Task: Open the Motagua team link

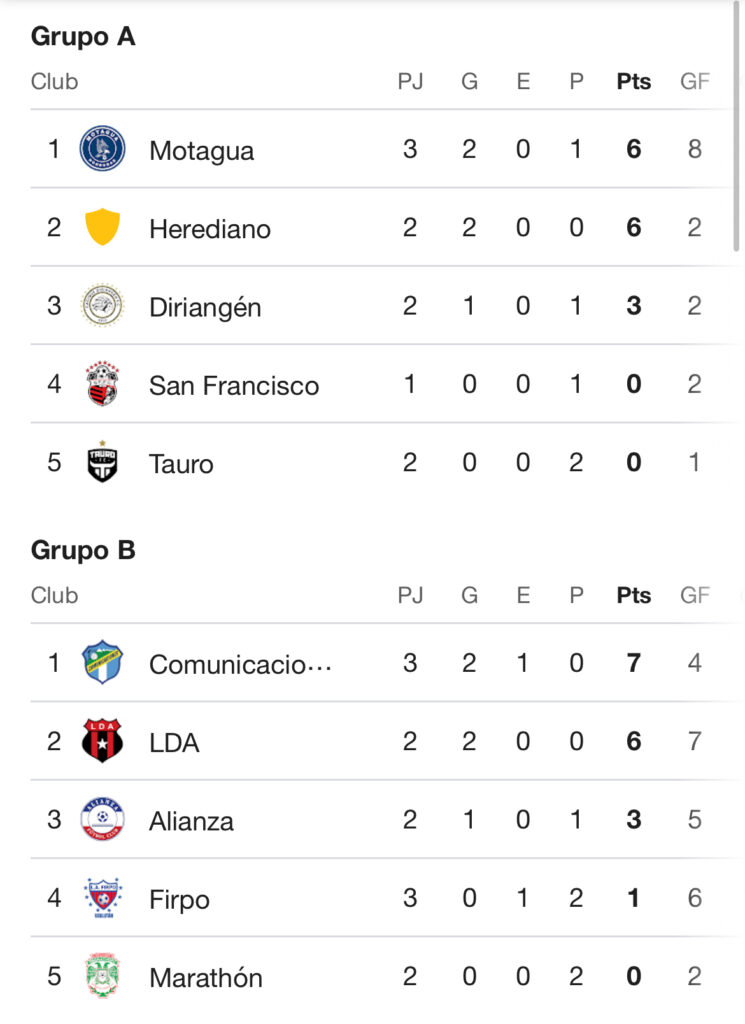Action: pos(201,151)
